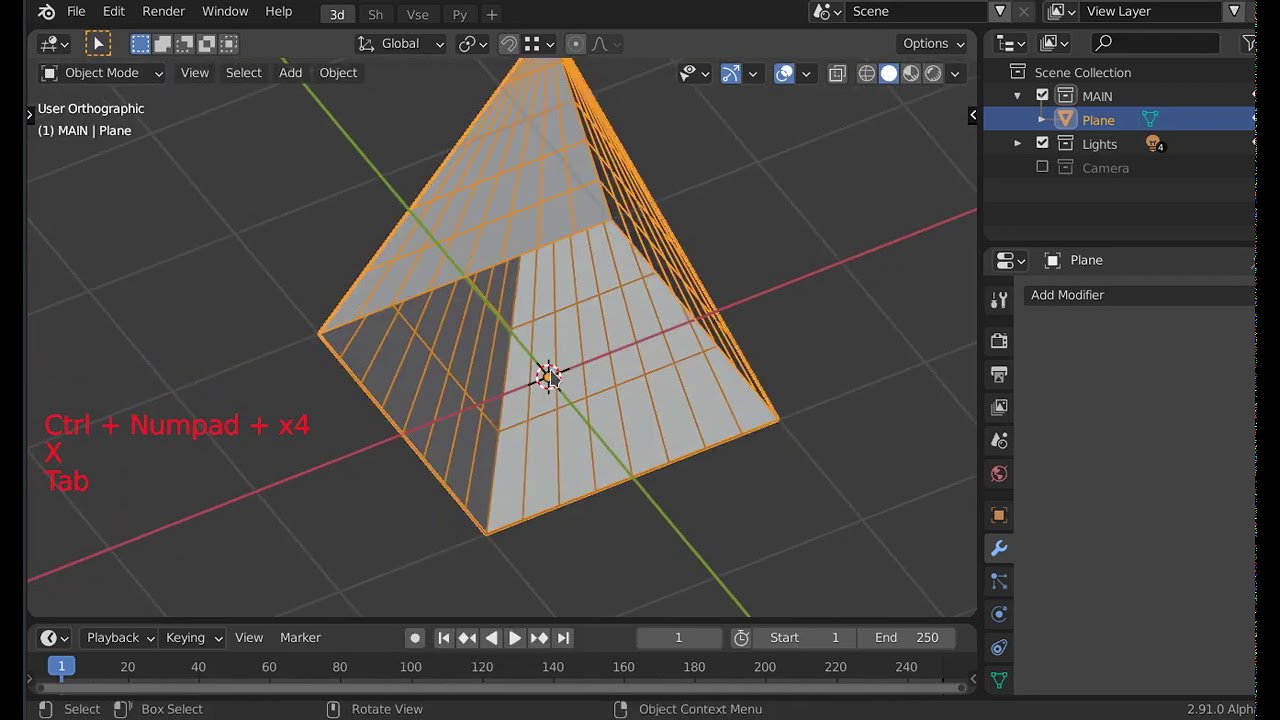Screen dimensions: 1280x720
Task: Choose the intersect-selection mode icon
Action: pos(229,44)
